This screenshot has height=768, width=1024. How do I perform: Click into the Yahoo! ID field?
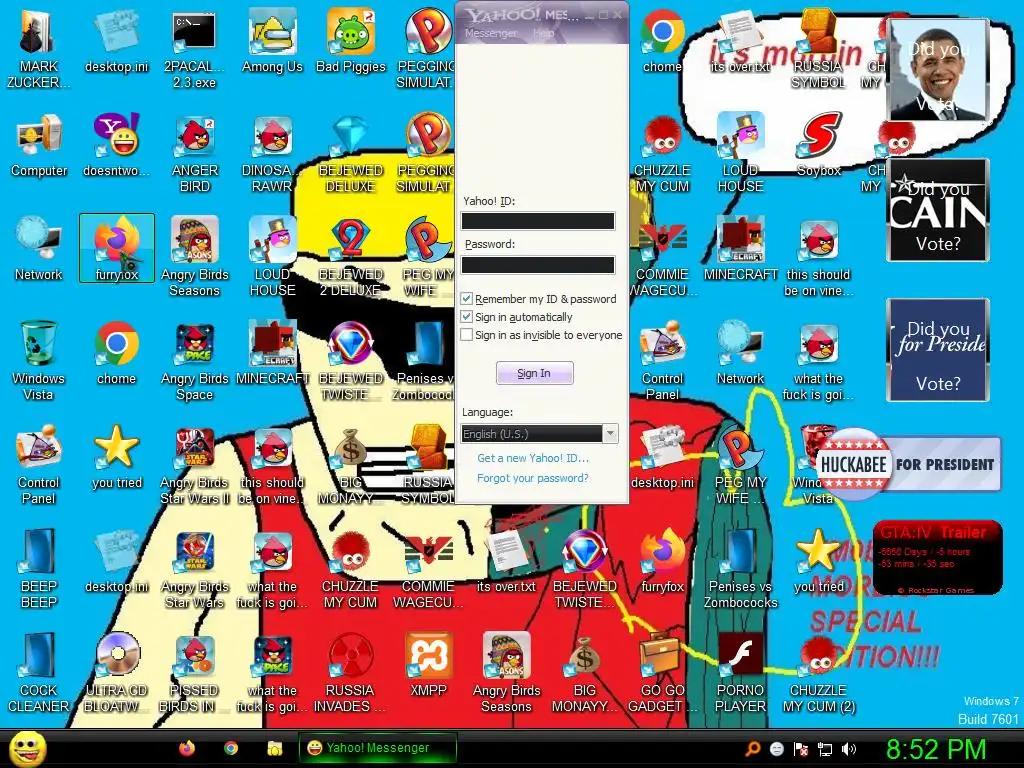[538, 221]
